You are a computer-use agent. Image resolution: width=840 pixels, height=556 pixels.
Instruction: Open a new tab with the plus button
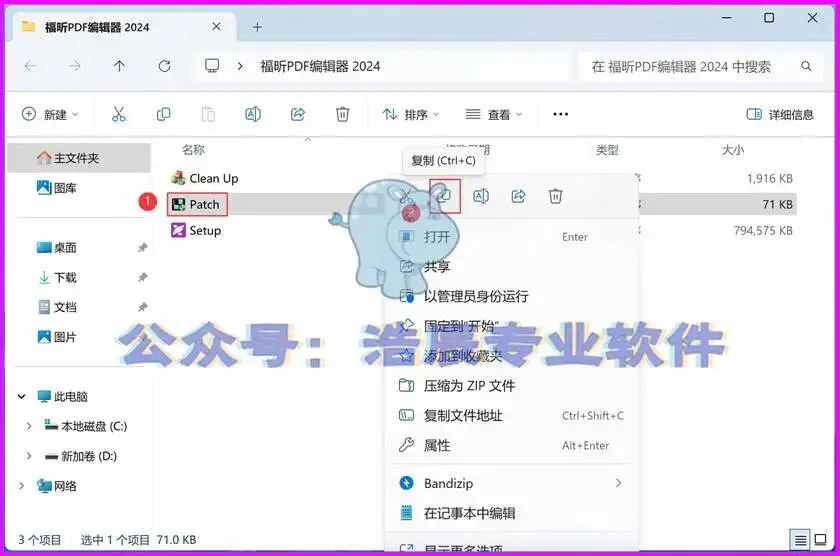pyautogui.click(x=257, y=27)
